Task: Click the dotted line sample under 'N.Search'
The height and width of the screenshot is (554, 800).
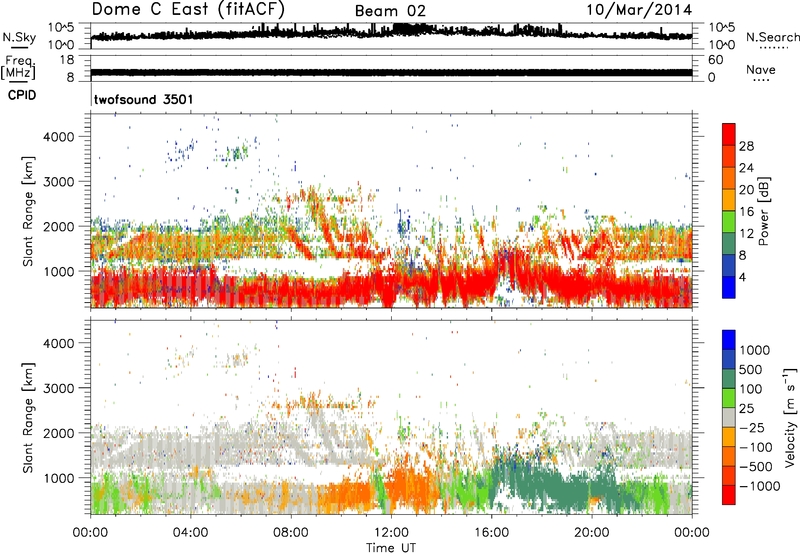Action: (x=773, y=48)
